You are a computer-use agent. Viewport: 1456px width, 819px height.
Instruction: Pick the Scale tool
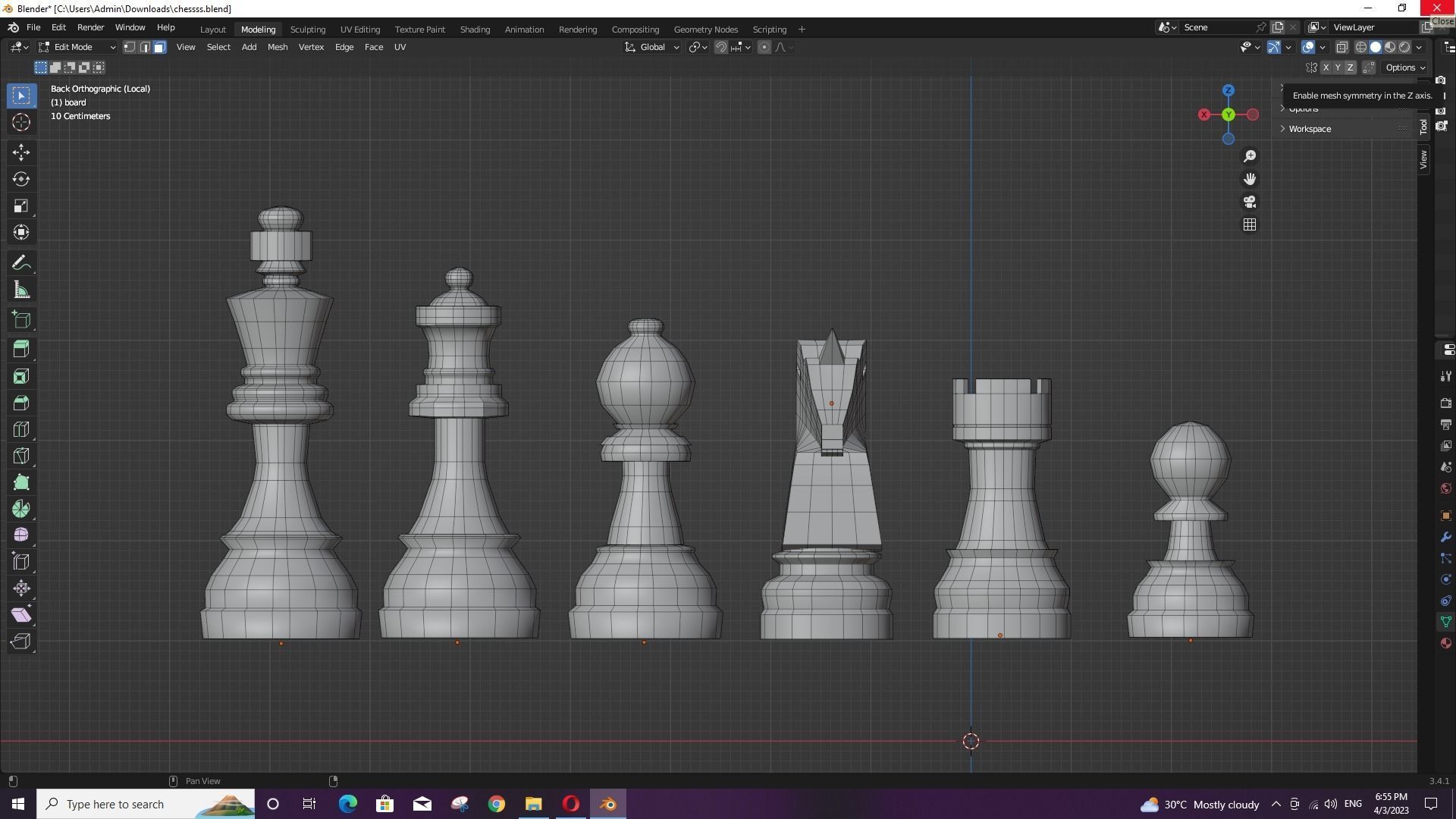pyautogui.click(x=21, y=206)
